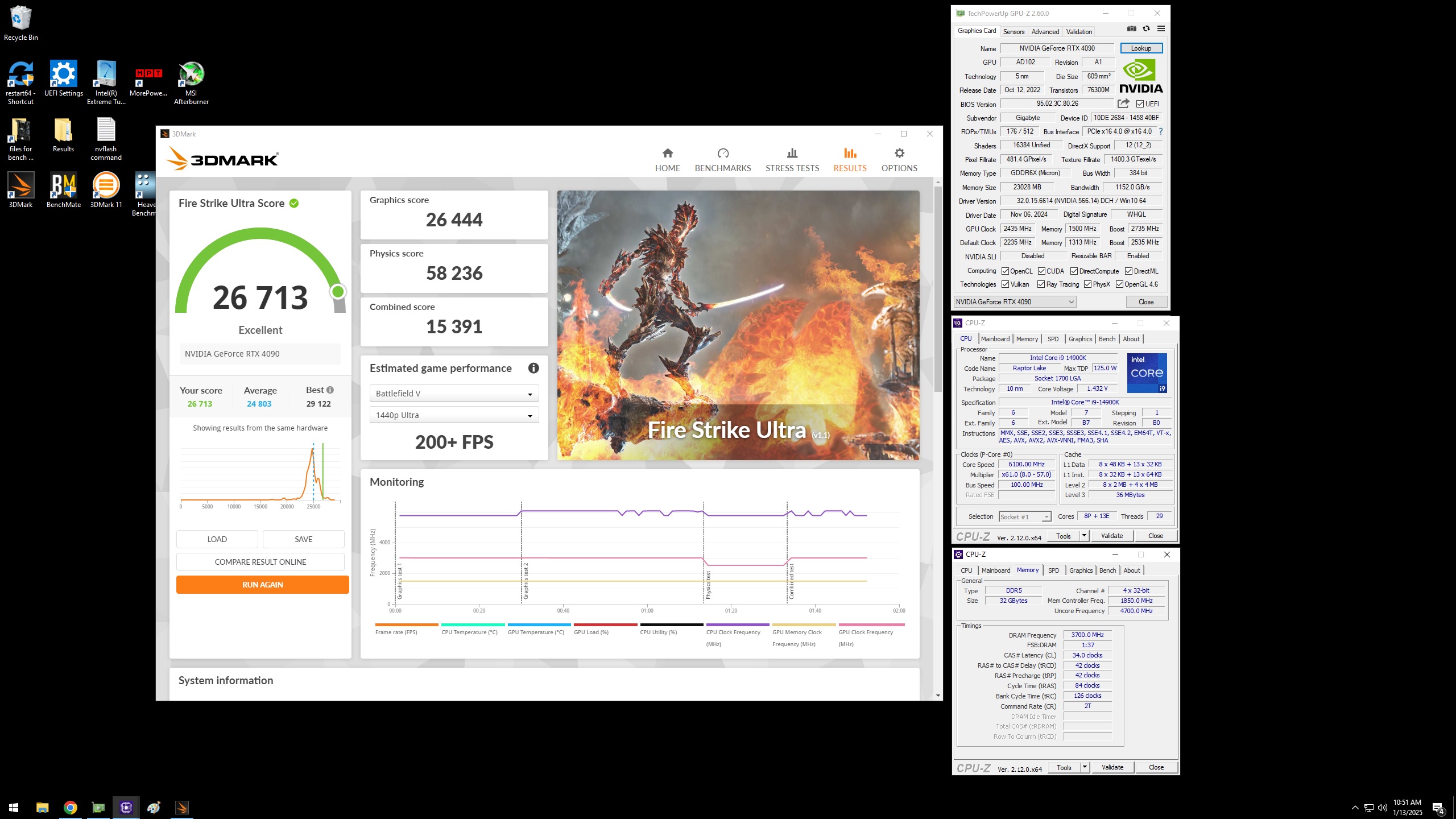Open the Results folder on desktop

63,135
